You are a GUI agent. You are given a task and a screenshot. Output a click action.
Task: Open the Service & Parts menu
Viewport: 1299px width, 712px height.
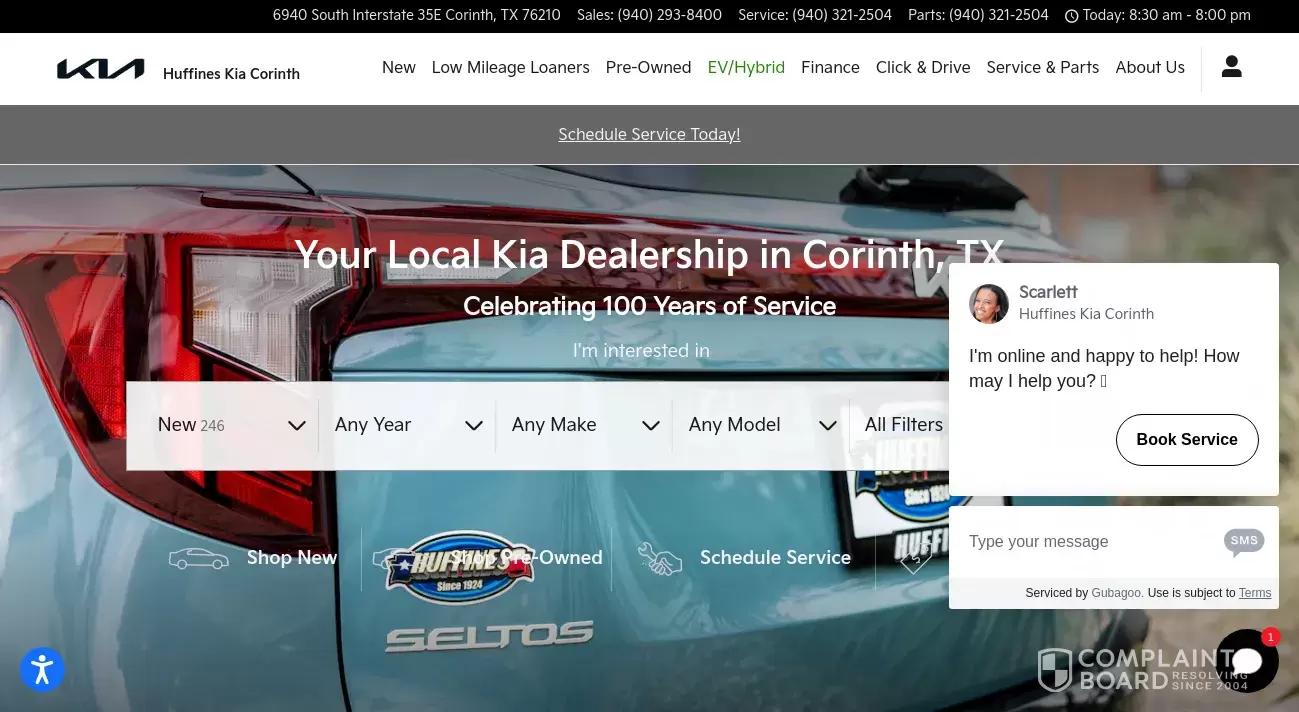pos(1043,68)
